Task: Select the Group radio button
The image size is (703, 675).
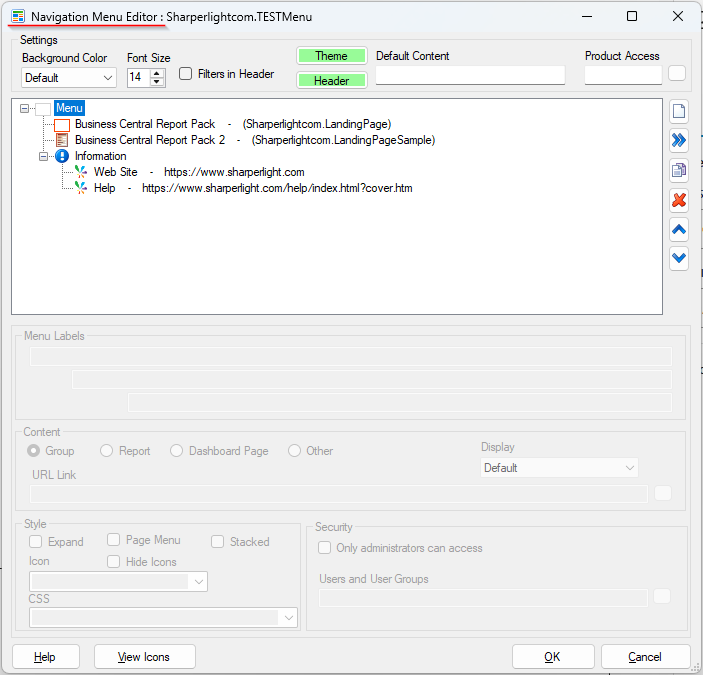Action: pyautogui.click(x=34, y=450)
